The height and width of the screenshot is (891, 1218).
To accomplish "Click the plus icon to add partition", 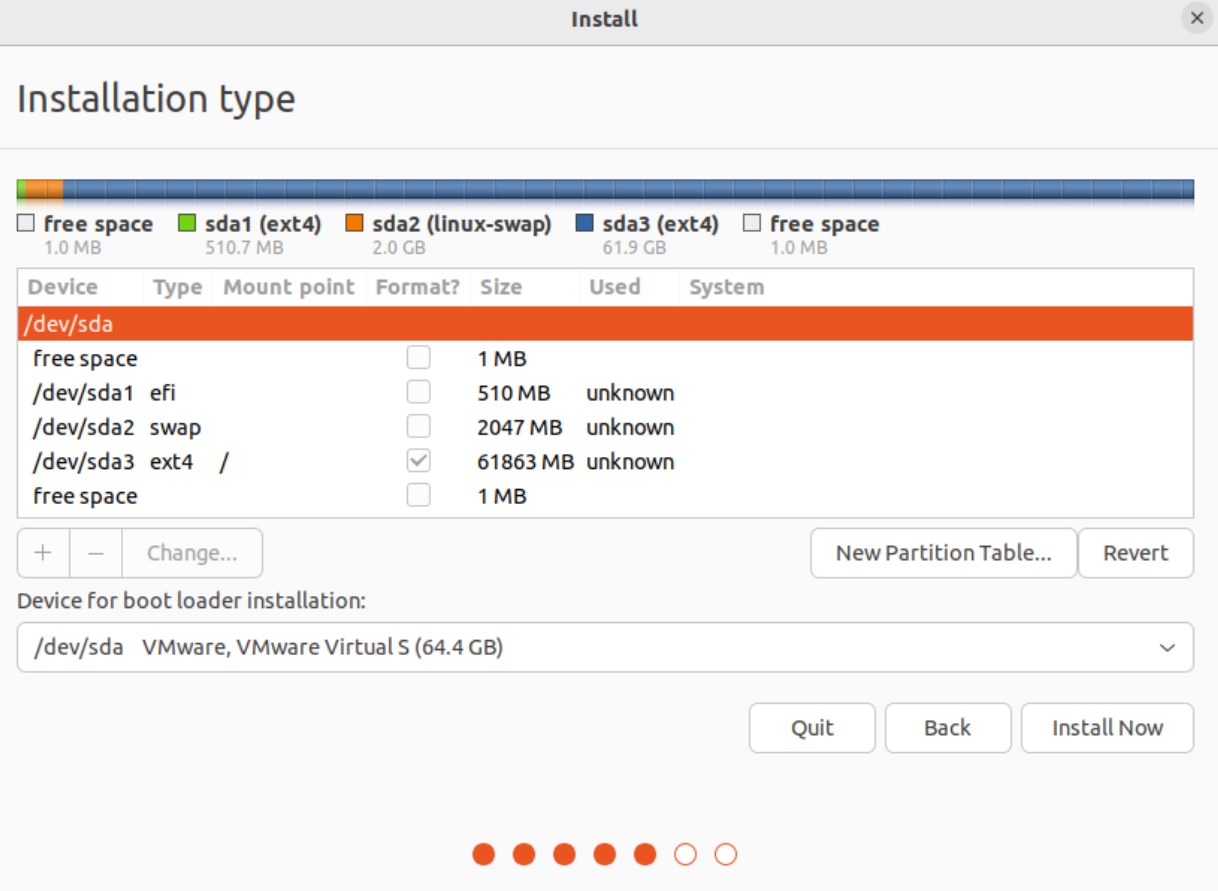I will 43,553.
